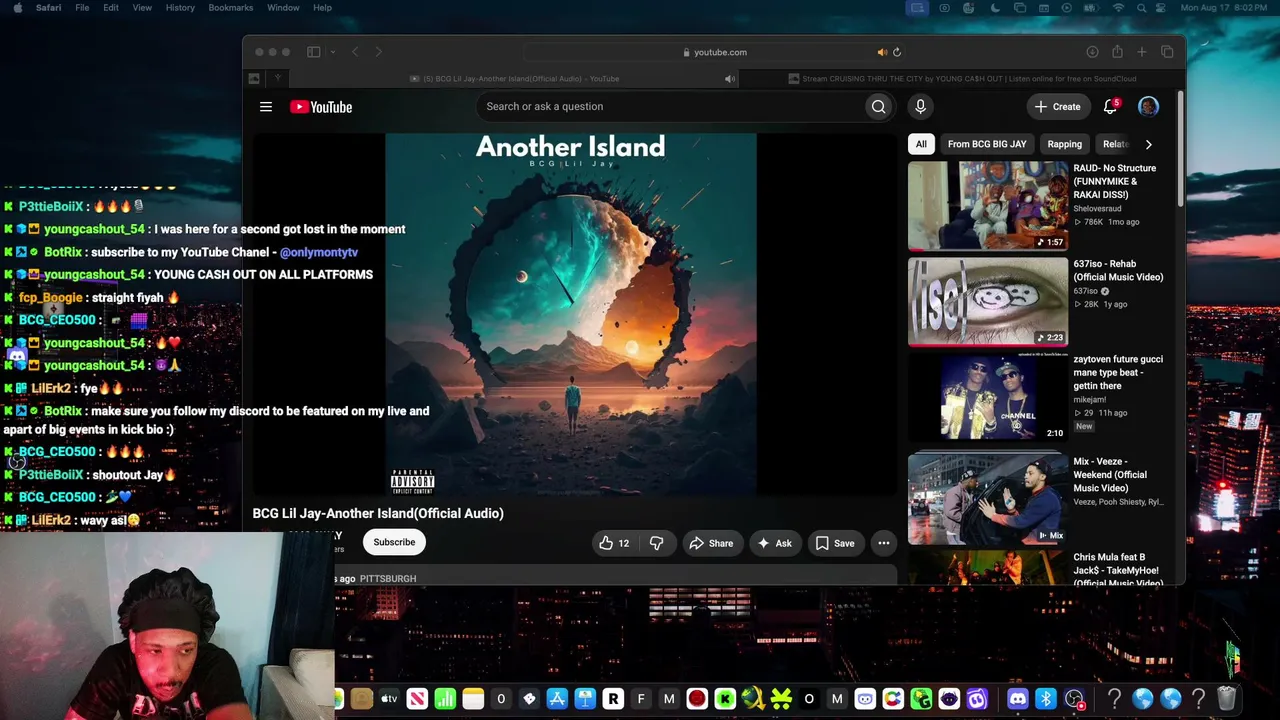
Task: Open the Trash in the Dock
Action: 1227,699
